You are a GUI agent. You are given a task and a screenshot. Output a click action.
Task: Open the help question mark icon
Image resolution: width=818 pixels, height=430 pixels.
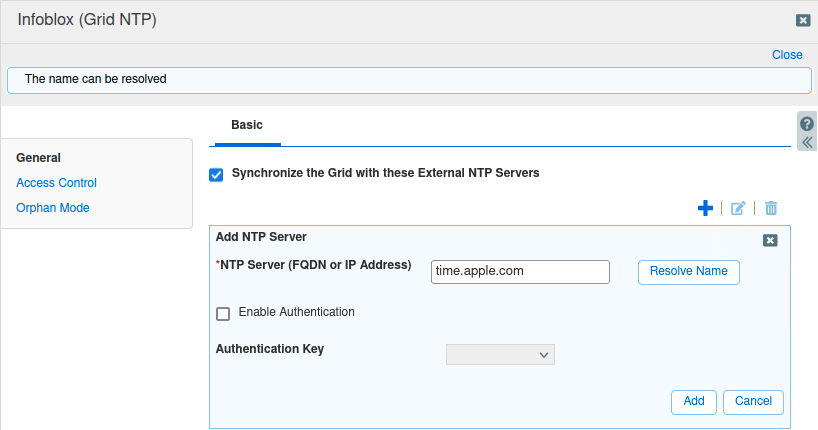(807, 124)
